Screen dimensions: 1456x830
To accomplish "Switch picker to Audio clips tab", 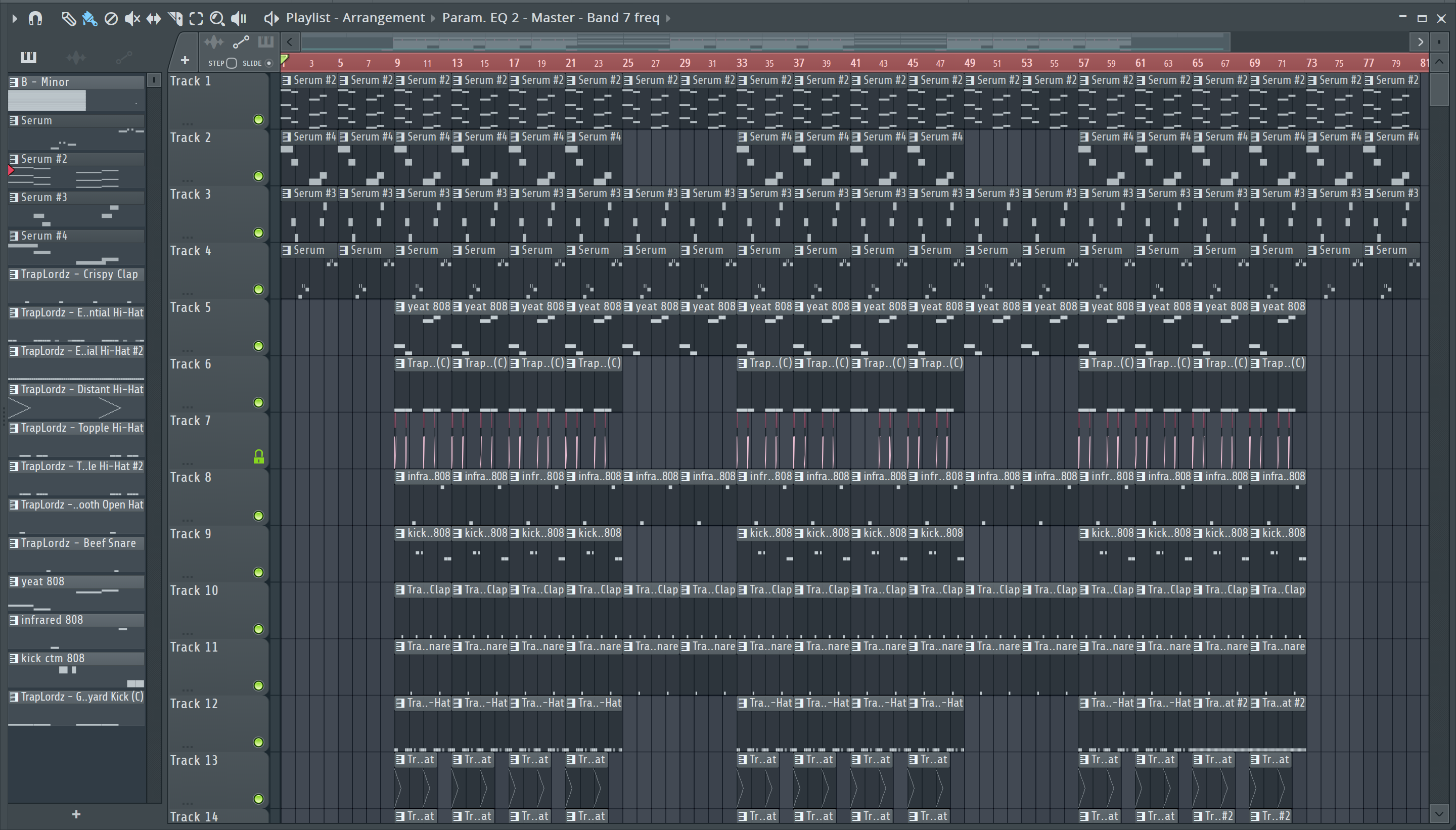I will pos(76,57).
